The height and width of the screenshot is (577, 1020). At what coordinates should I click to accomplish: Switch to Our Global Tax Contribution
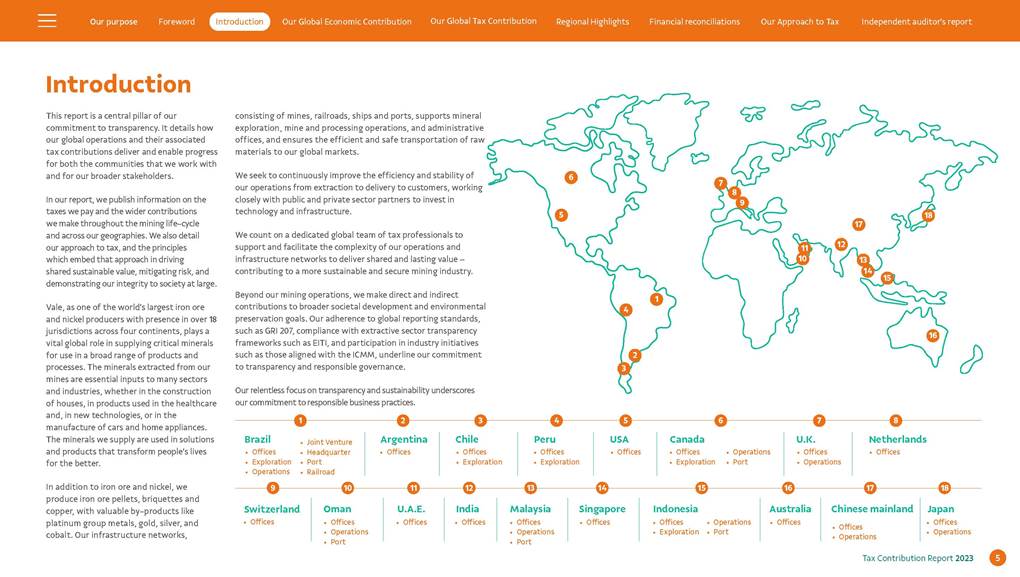pos(483,21)
